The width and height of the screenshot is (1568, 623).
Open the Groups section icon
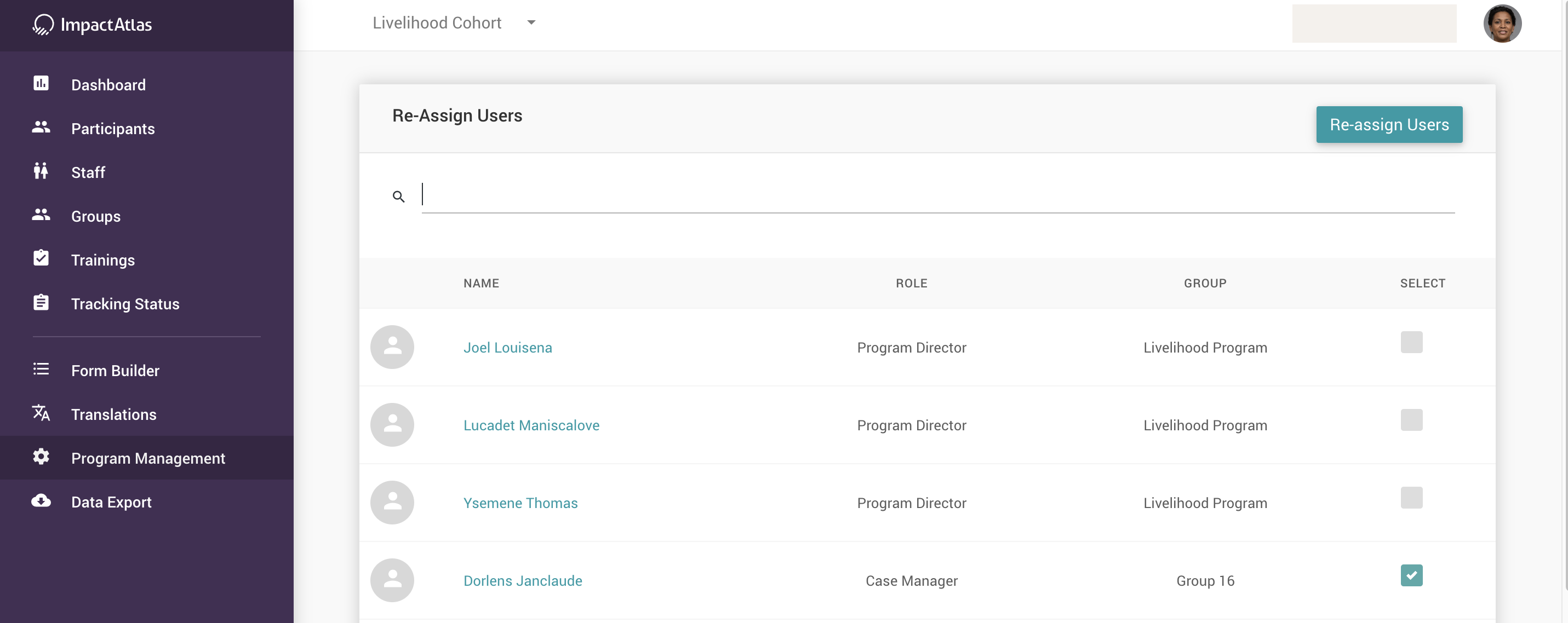(x=41, y=215)
